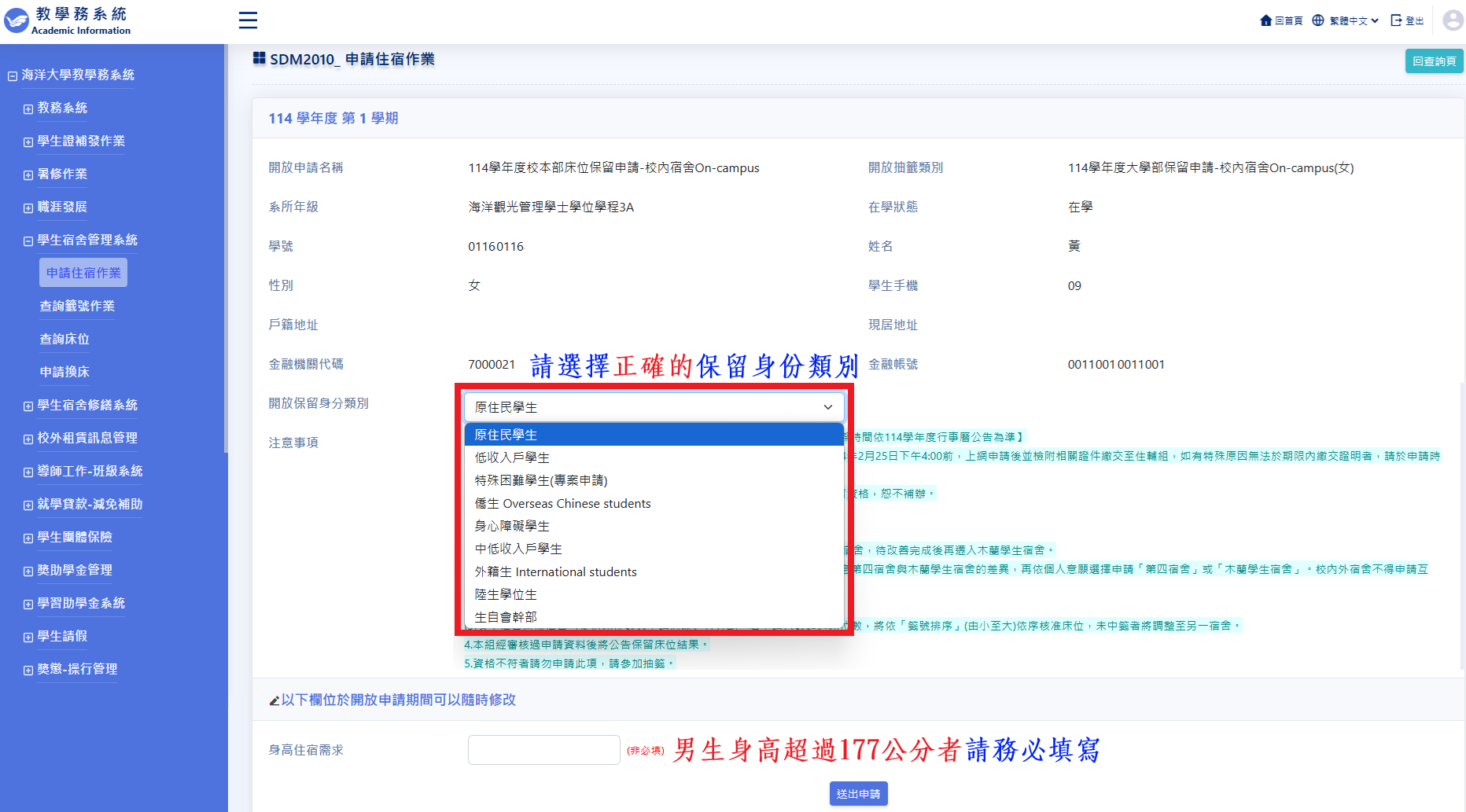Expand the 獎懲-操行管理 tree node
Viewport: 1466px width, 812px height.
[x=28, y=671]
